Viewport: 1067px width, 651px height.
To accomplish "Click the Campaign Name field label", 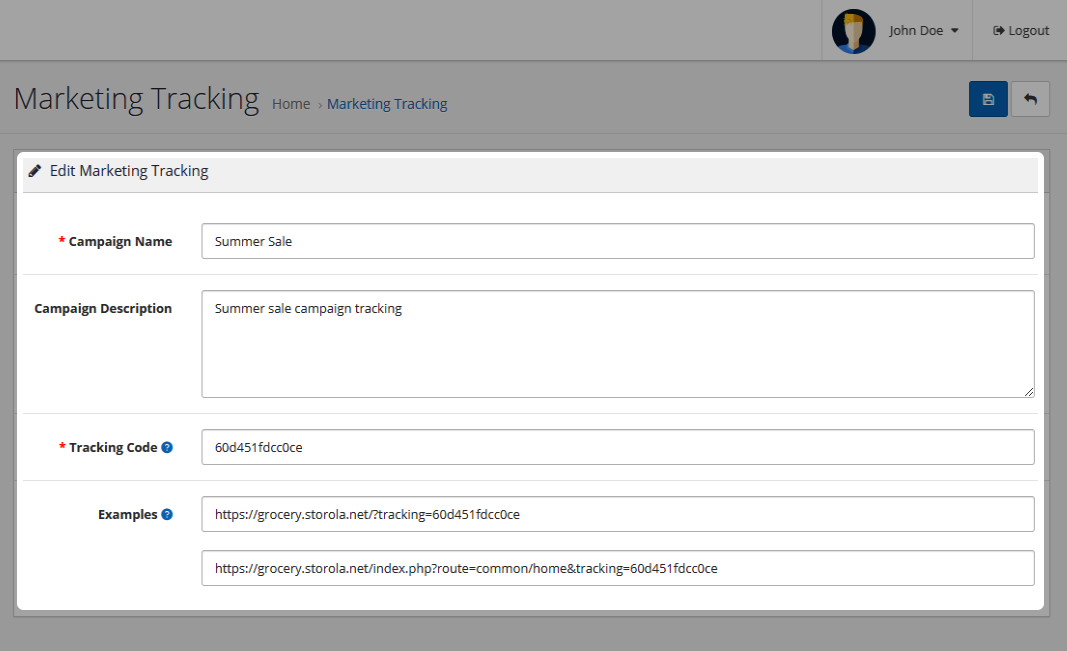I will pyautogui.click(x=120, y=241).
